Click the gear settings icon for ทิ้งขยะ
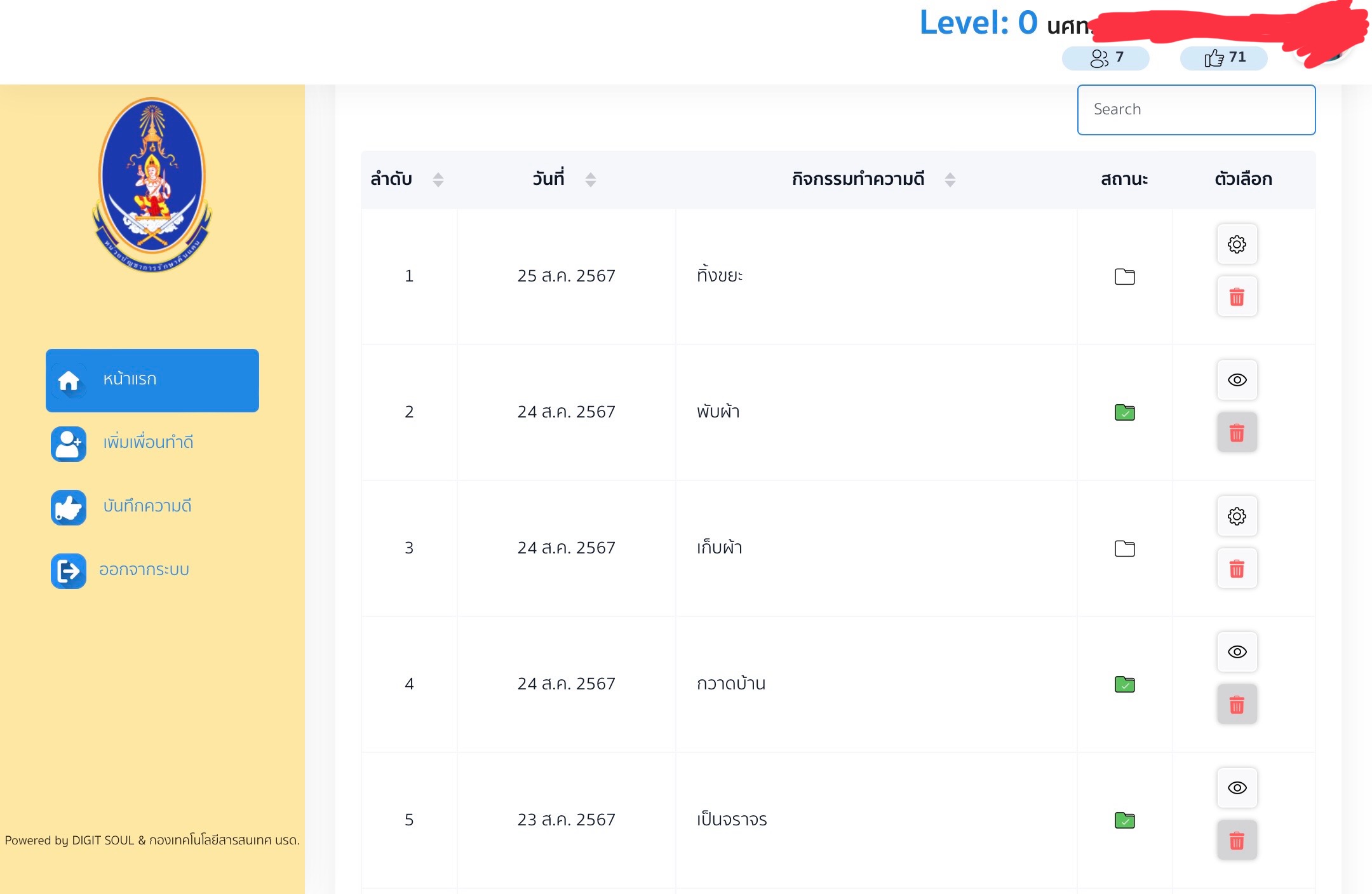This screenshot has width=1372, height=894. pos(1236,244)
